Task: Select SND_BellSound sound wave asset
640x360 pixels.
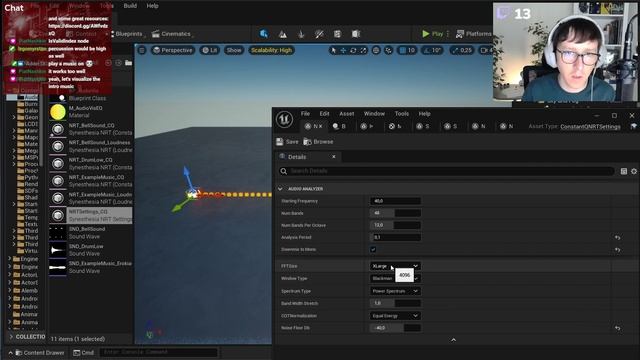Action: point(91,233)
